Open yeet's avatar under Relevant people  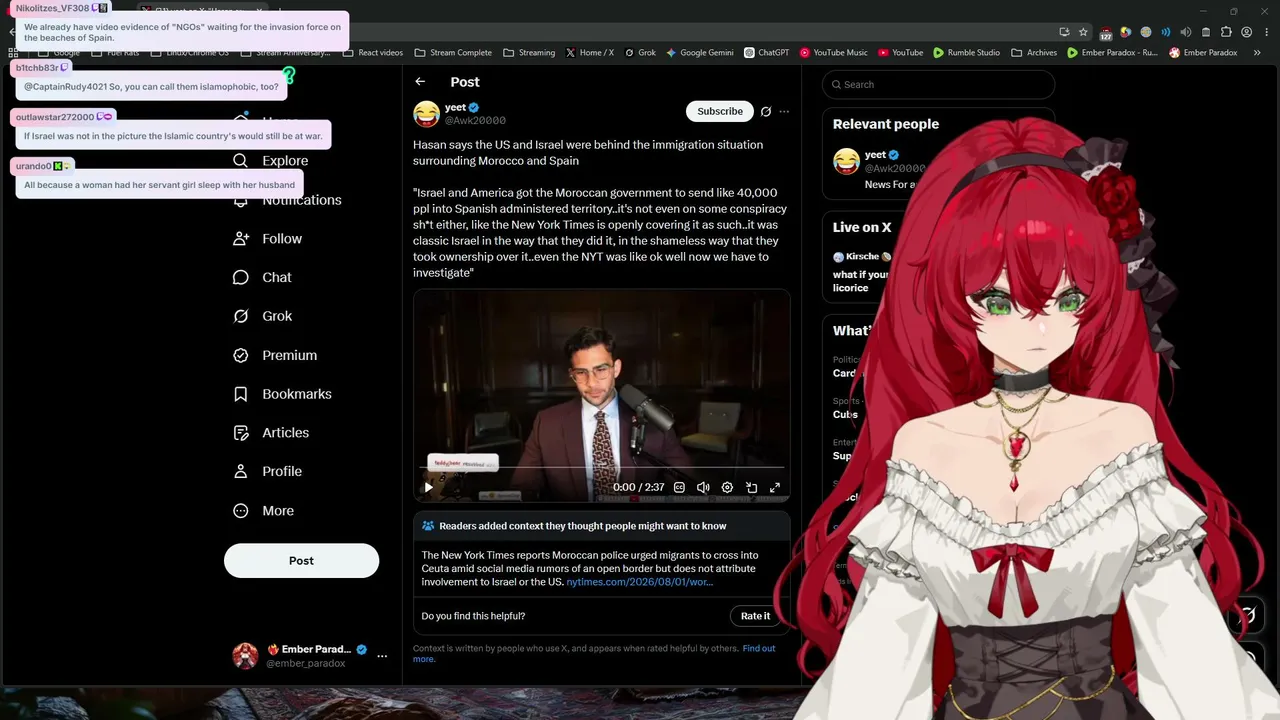[x=846, y=161]
